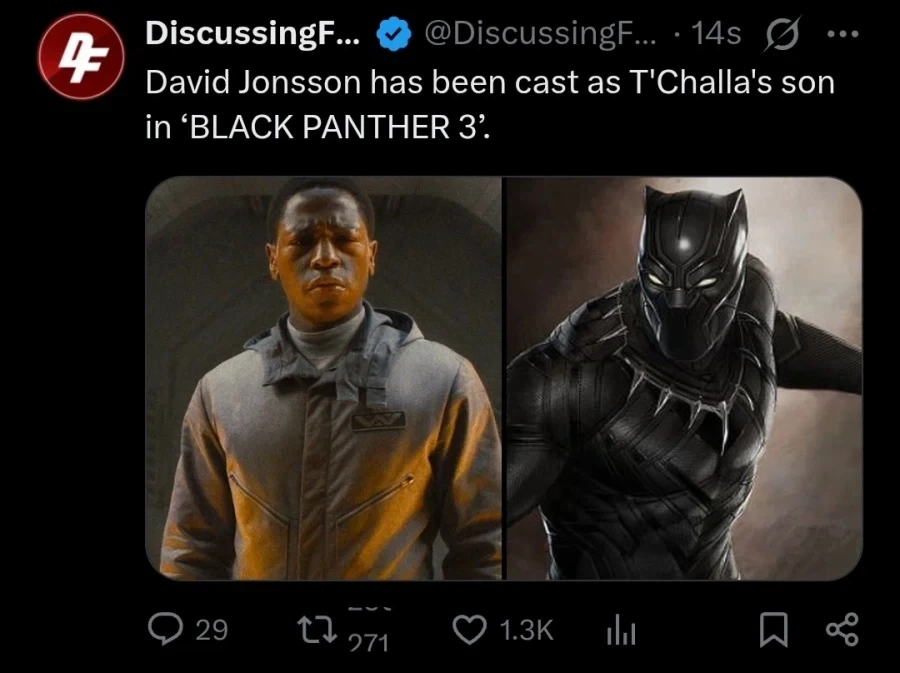The image size is (900, 673).
Task: Click the DiscussingF... display name
Action: point(253,33)
